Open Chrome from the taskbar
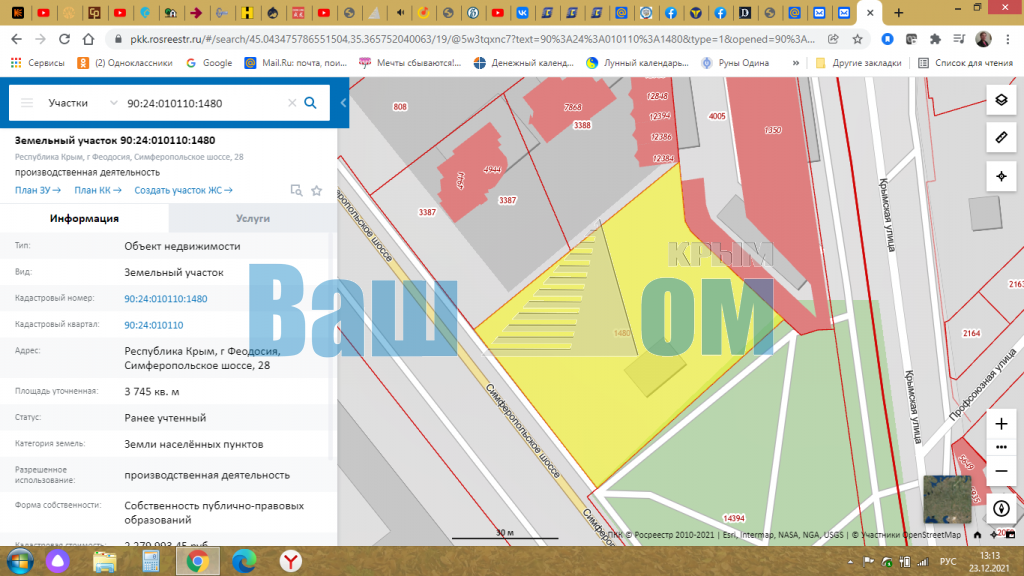 (197, 562)
